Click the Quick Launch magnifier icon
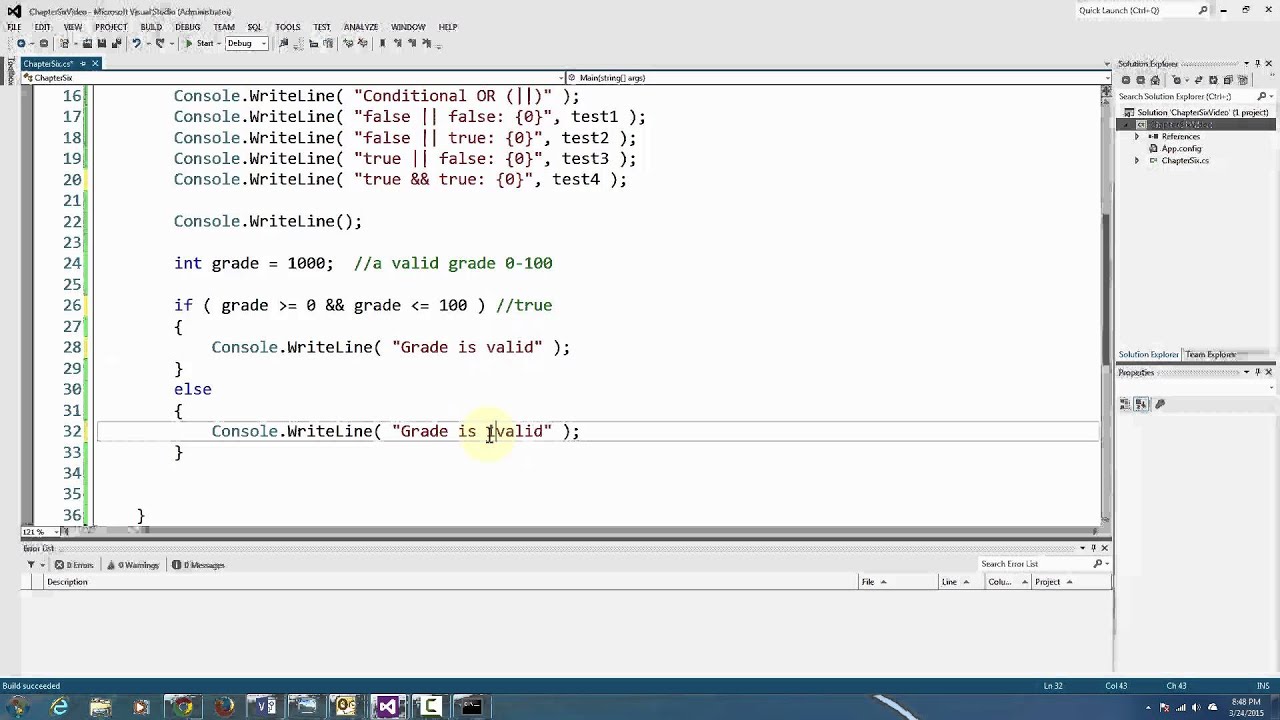The image size is (1280, 720). (x=1203, y=10)
